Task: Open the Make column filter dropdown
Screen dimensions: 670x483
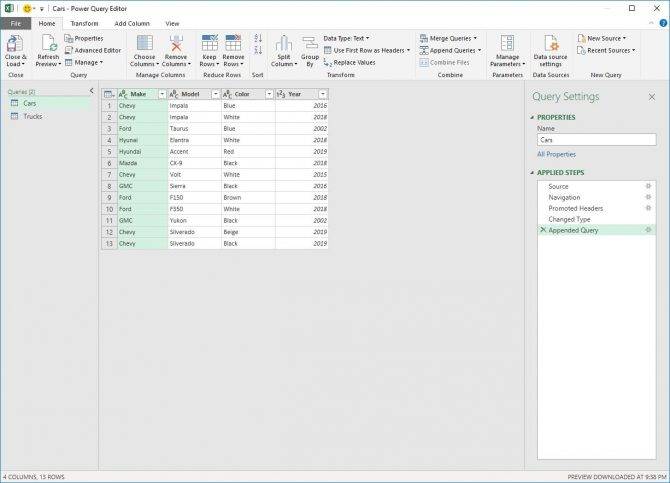Action: (x=162, y=94)
